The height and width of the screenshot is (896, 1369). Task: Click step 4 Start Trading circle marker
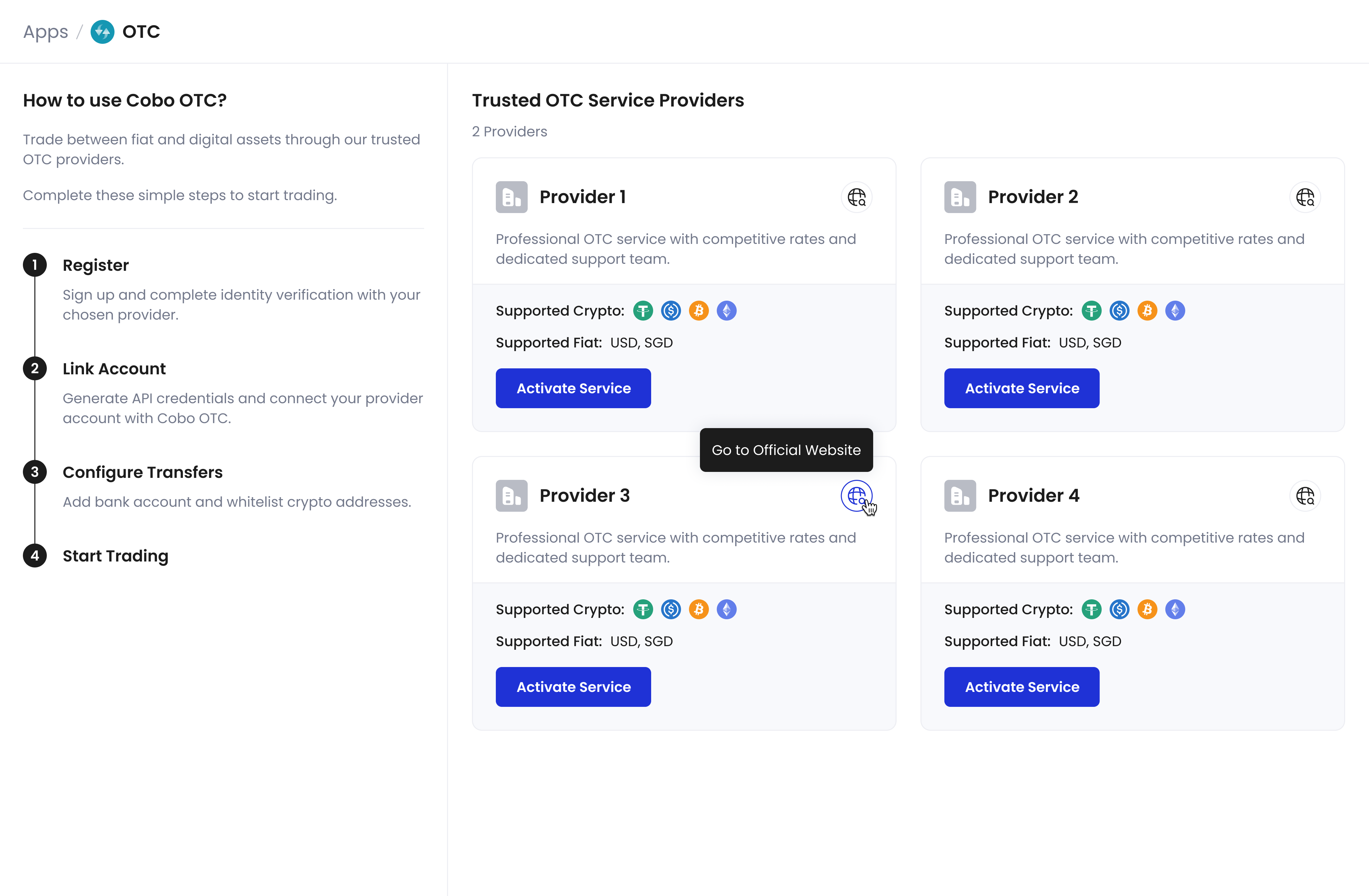click(x=35, y=556)
